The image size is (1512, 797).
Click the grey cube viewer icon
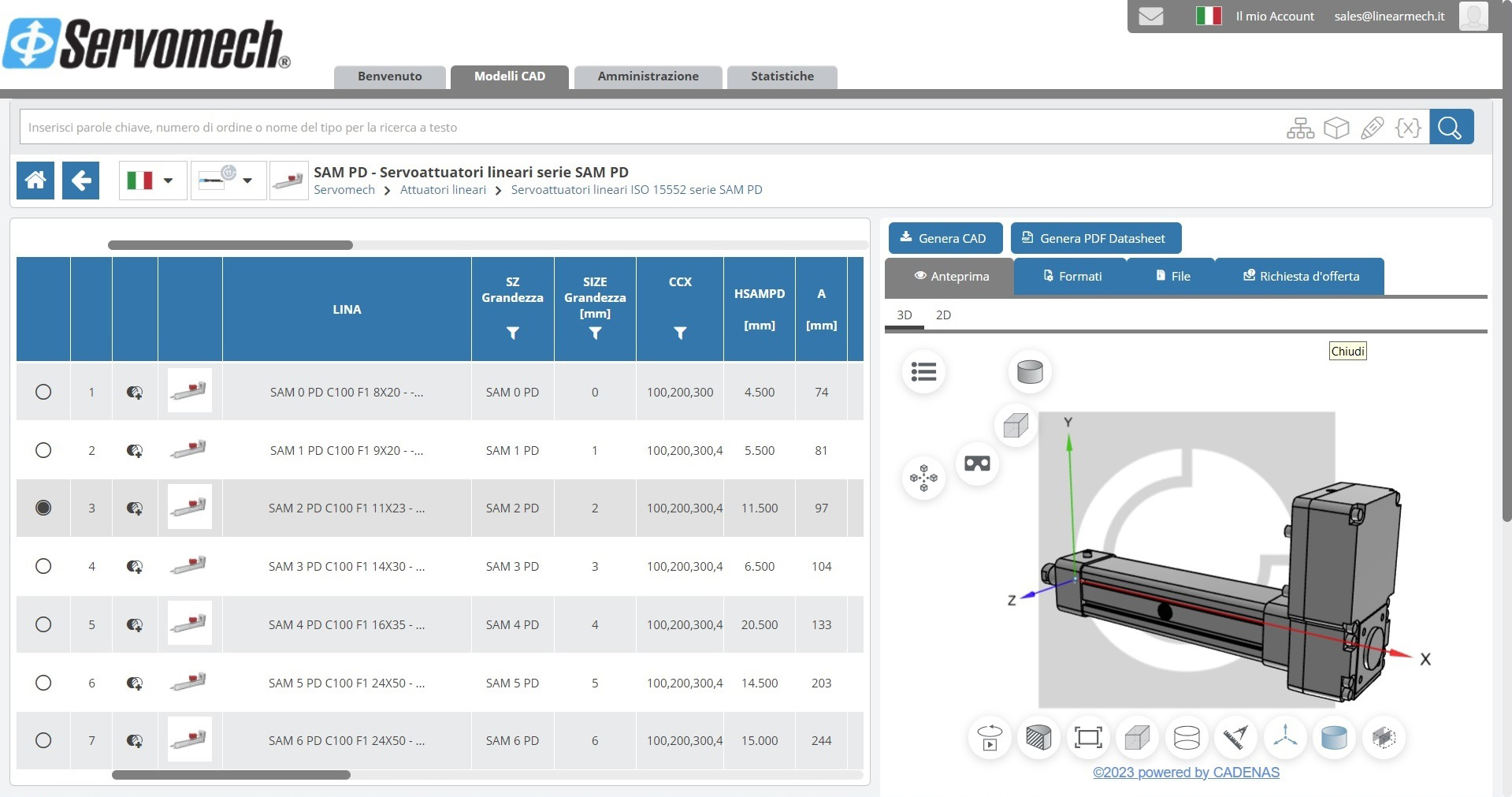pos(1016,426)
